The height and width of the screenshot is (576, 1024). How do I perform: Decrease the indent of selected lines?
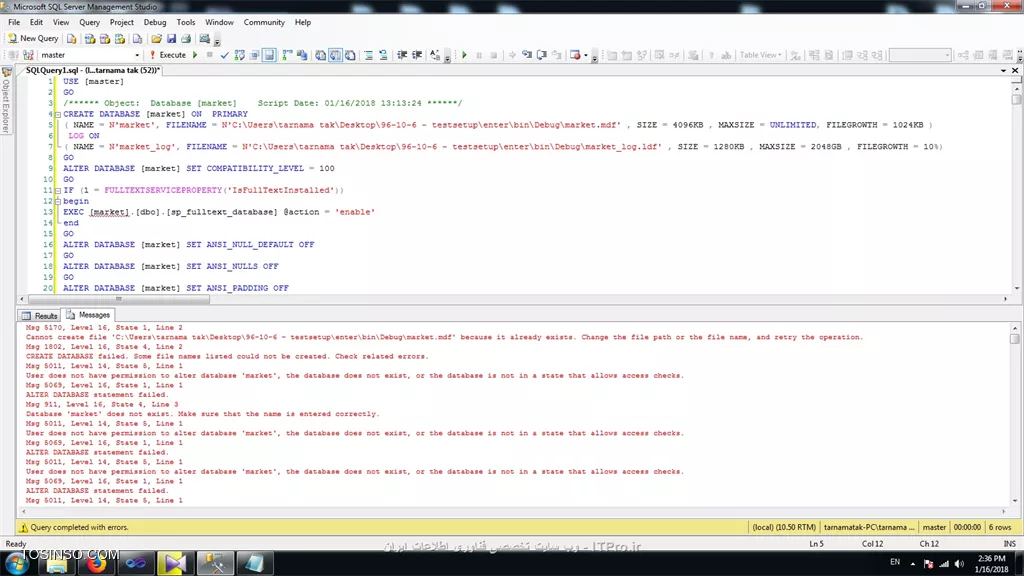[402, 56]
